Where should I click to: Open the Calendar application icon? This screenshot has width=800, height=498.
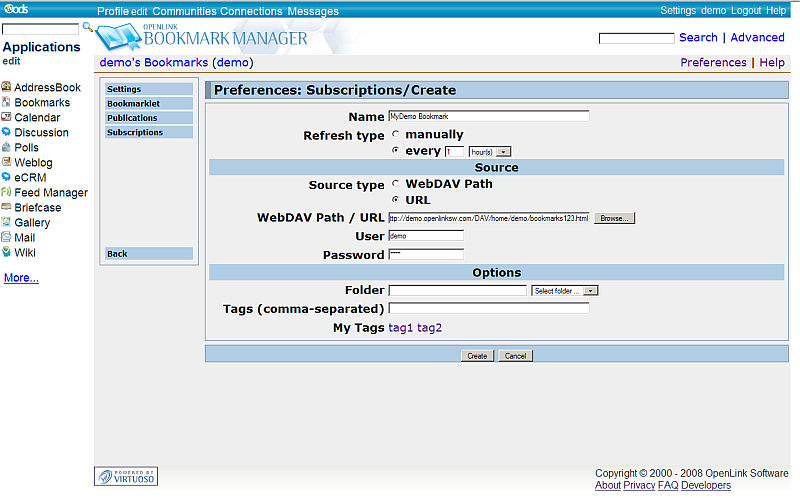click(x=7, y=118)
